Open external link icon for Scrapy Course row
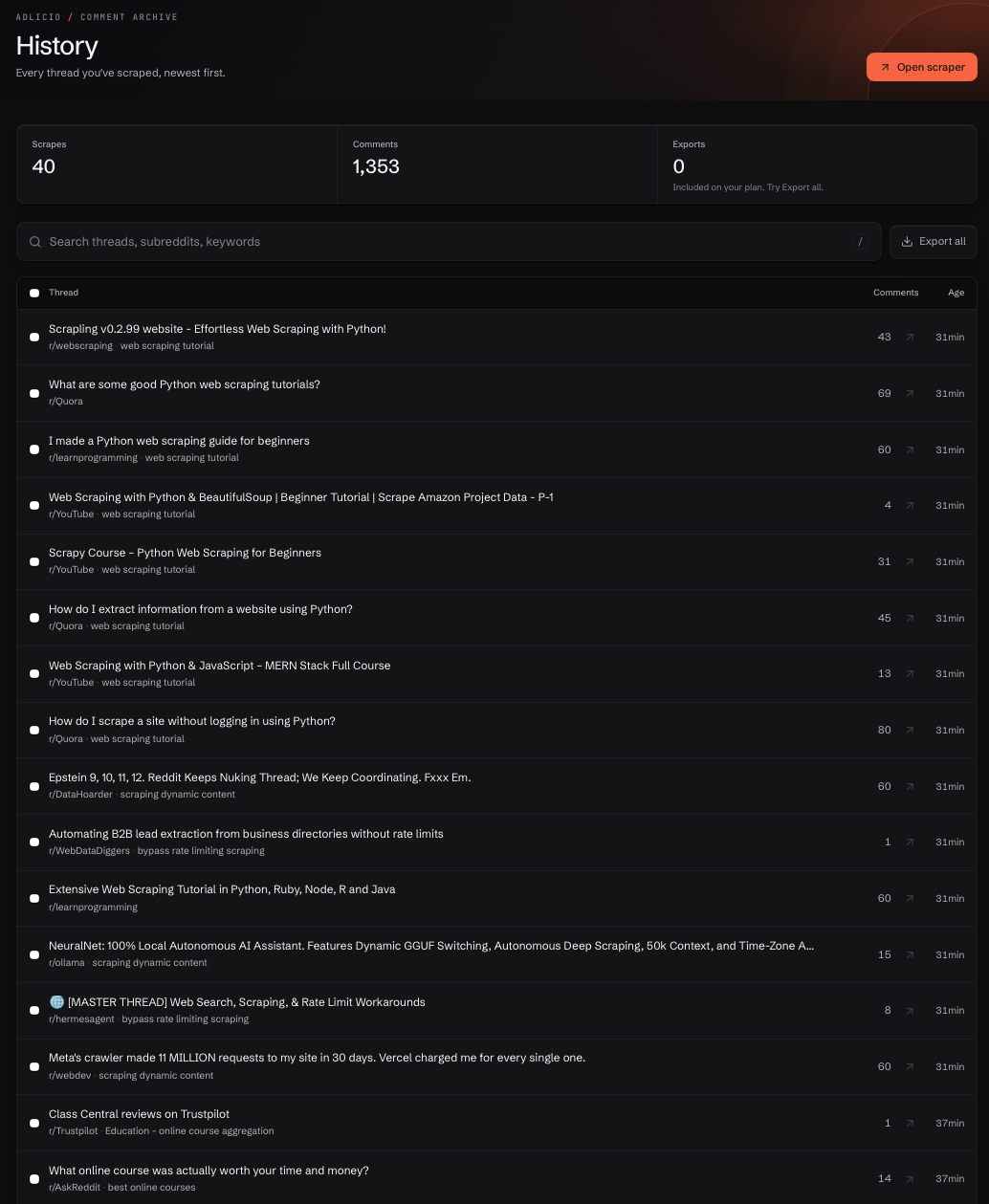The image size is (989, 1204). click(910, 561)
